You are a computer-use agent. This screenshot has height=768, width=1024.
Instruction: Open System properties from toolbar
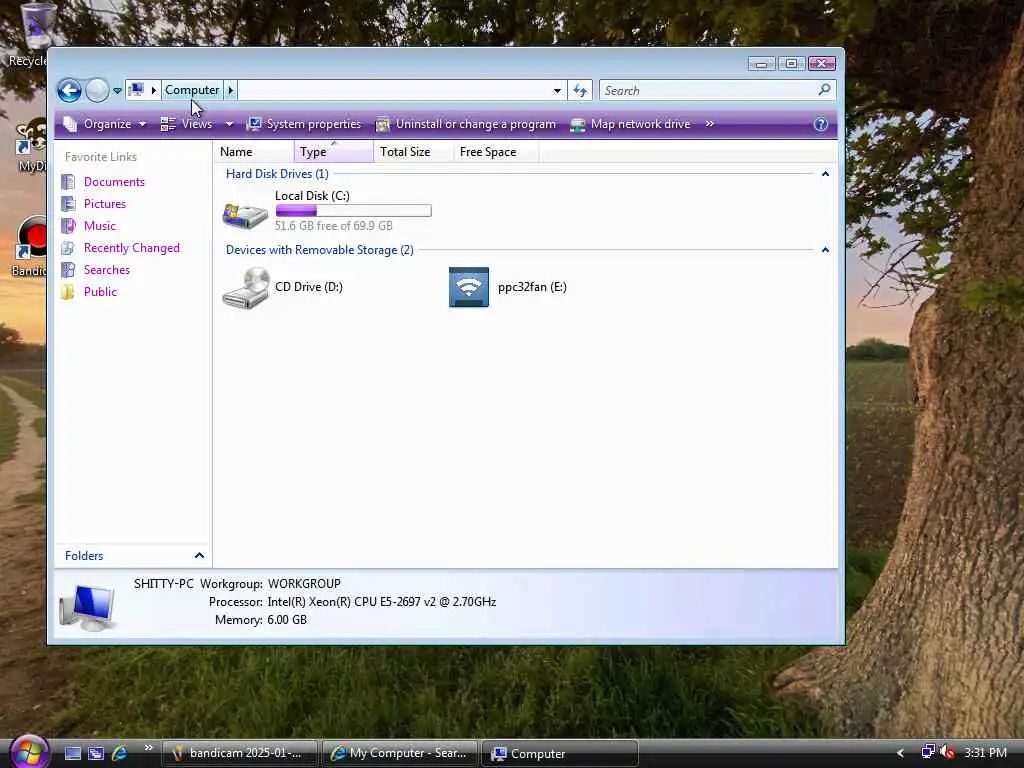point(304,124)
